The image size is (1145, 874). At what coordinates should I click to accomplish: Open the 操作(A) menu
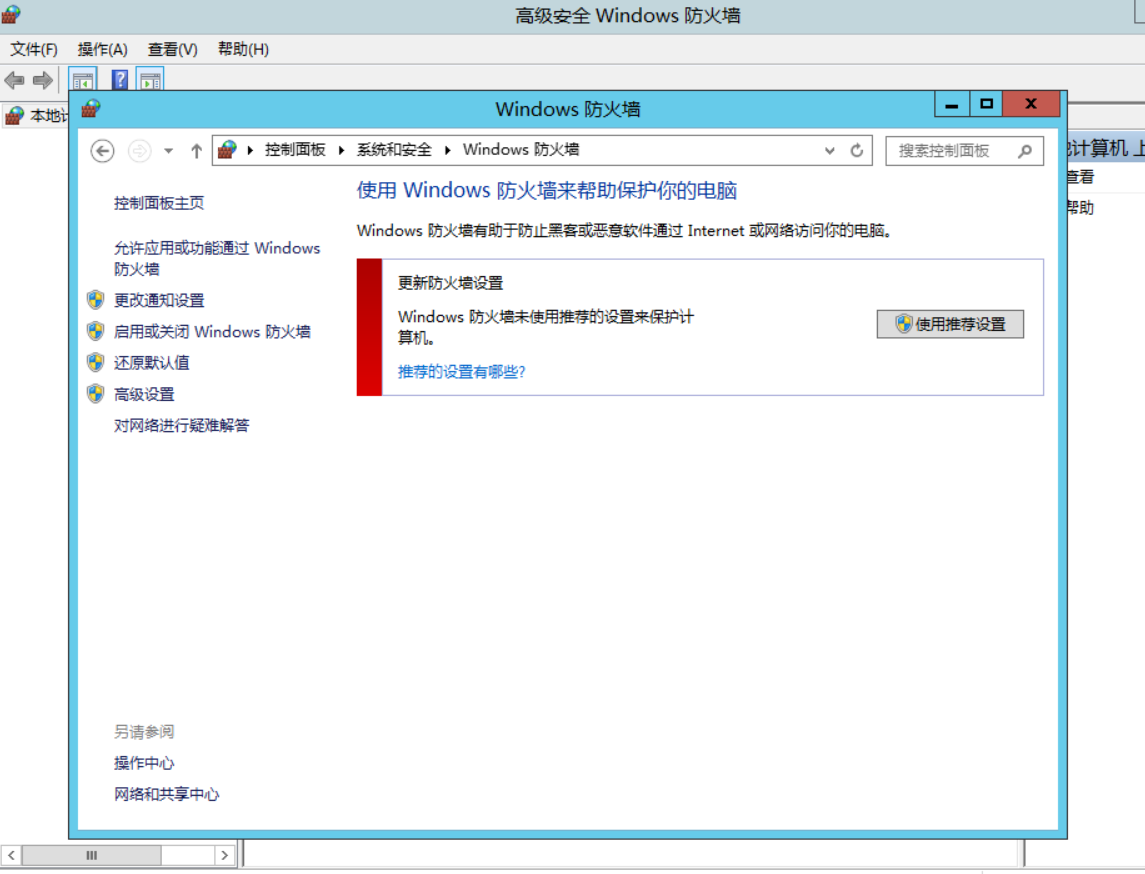pos(102,50)
